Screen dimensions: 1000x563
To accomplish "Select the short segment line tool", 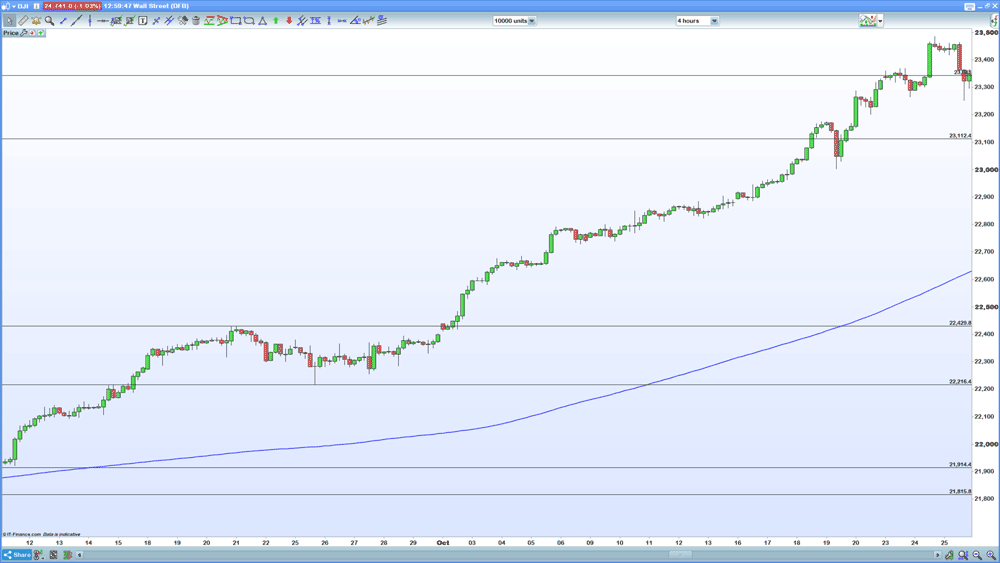I will point(63,20).
